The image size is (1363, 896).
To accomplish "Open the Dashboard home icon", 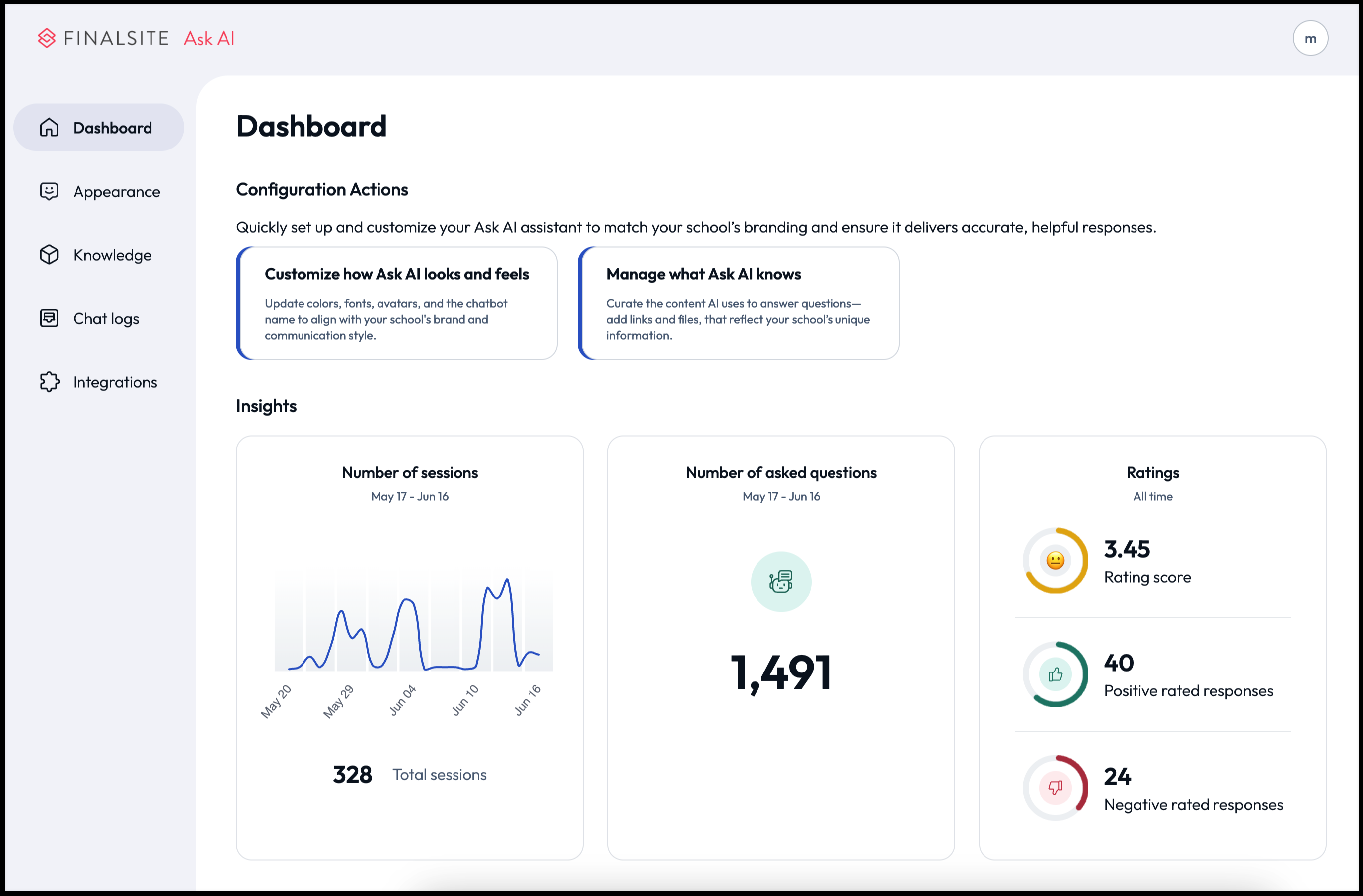I will pos(49,128).
